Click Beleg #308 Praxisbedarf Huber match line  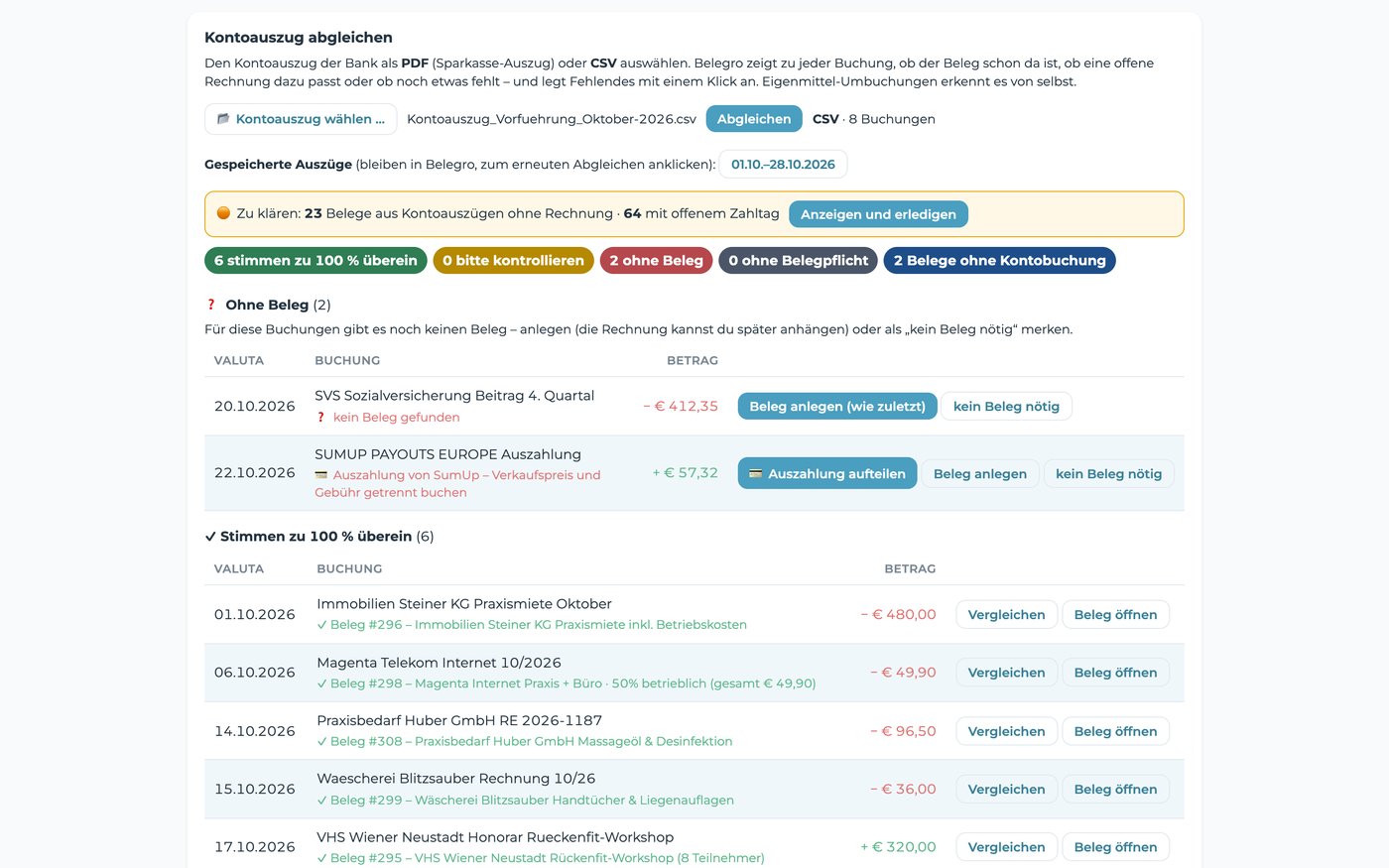pyautogui.click(x=525, y=741)
